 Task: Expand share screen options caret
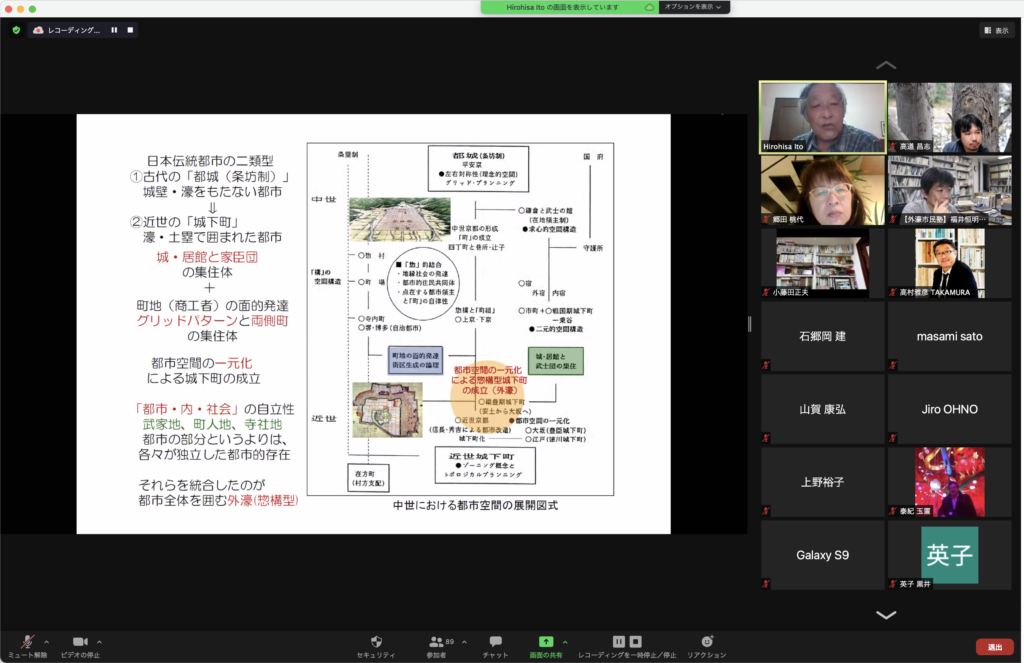[x=565, y=642]
